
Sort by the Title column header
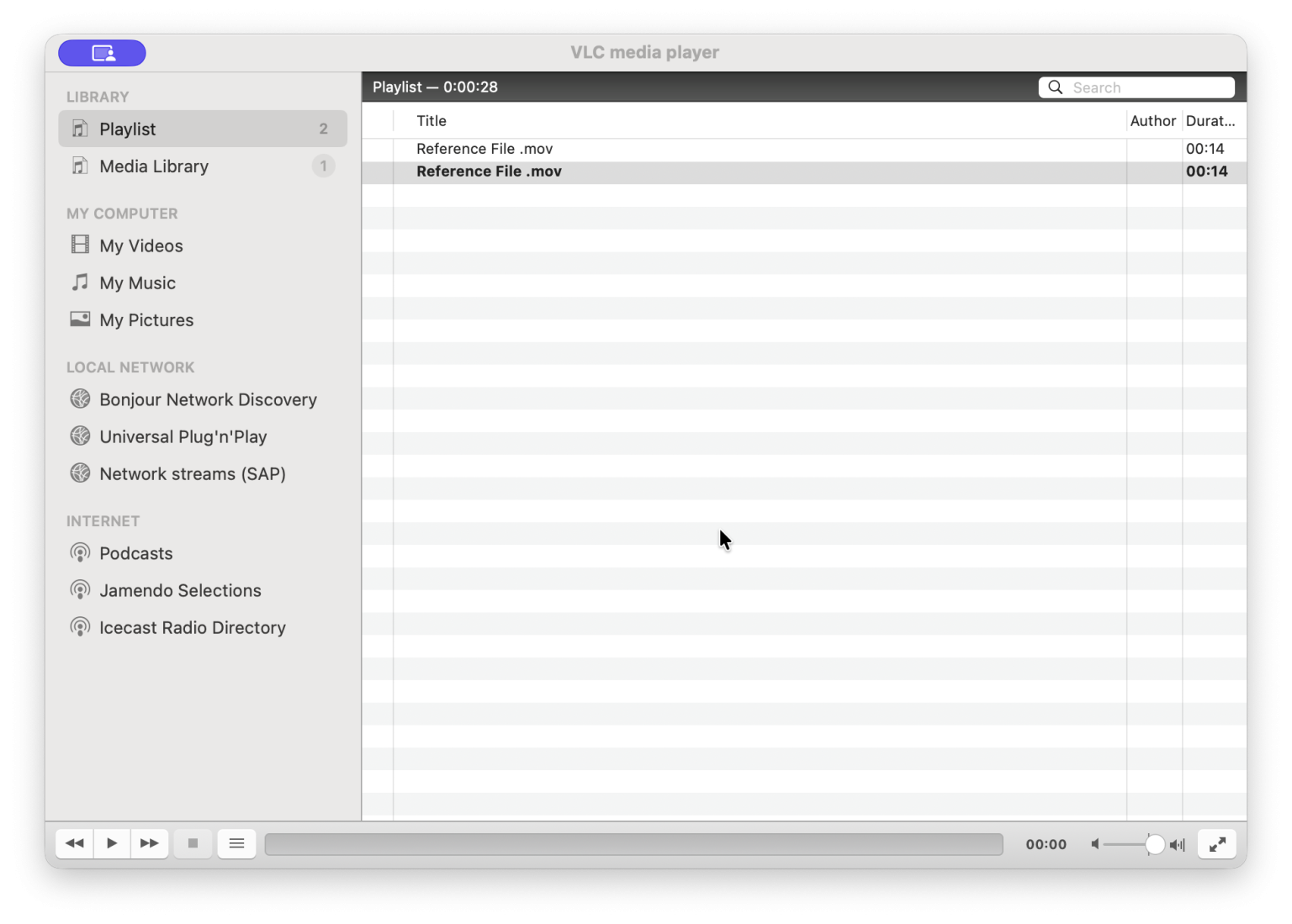760,121
